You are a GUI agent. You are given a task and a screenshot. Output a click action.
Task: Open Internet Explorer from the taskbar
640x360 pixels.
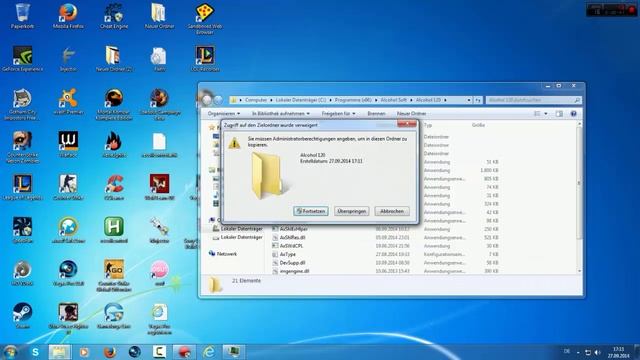209,352
